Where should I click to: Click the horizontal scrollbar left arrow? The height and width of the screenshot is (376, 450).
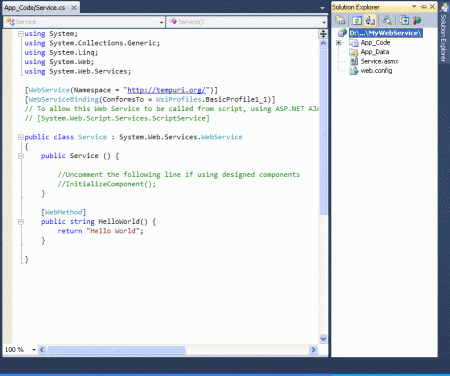pos(42,350)
